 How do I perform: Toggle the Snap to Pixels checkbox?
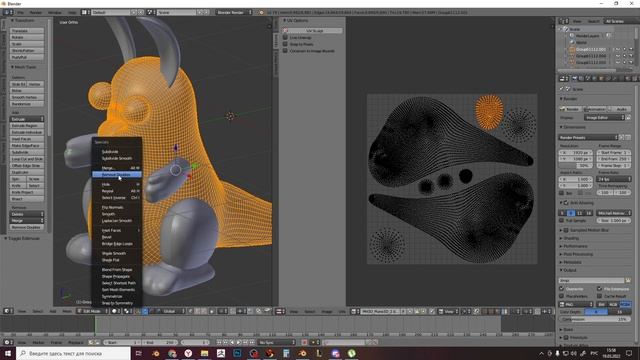tap(285, 44)
